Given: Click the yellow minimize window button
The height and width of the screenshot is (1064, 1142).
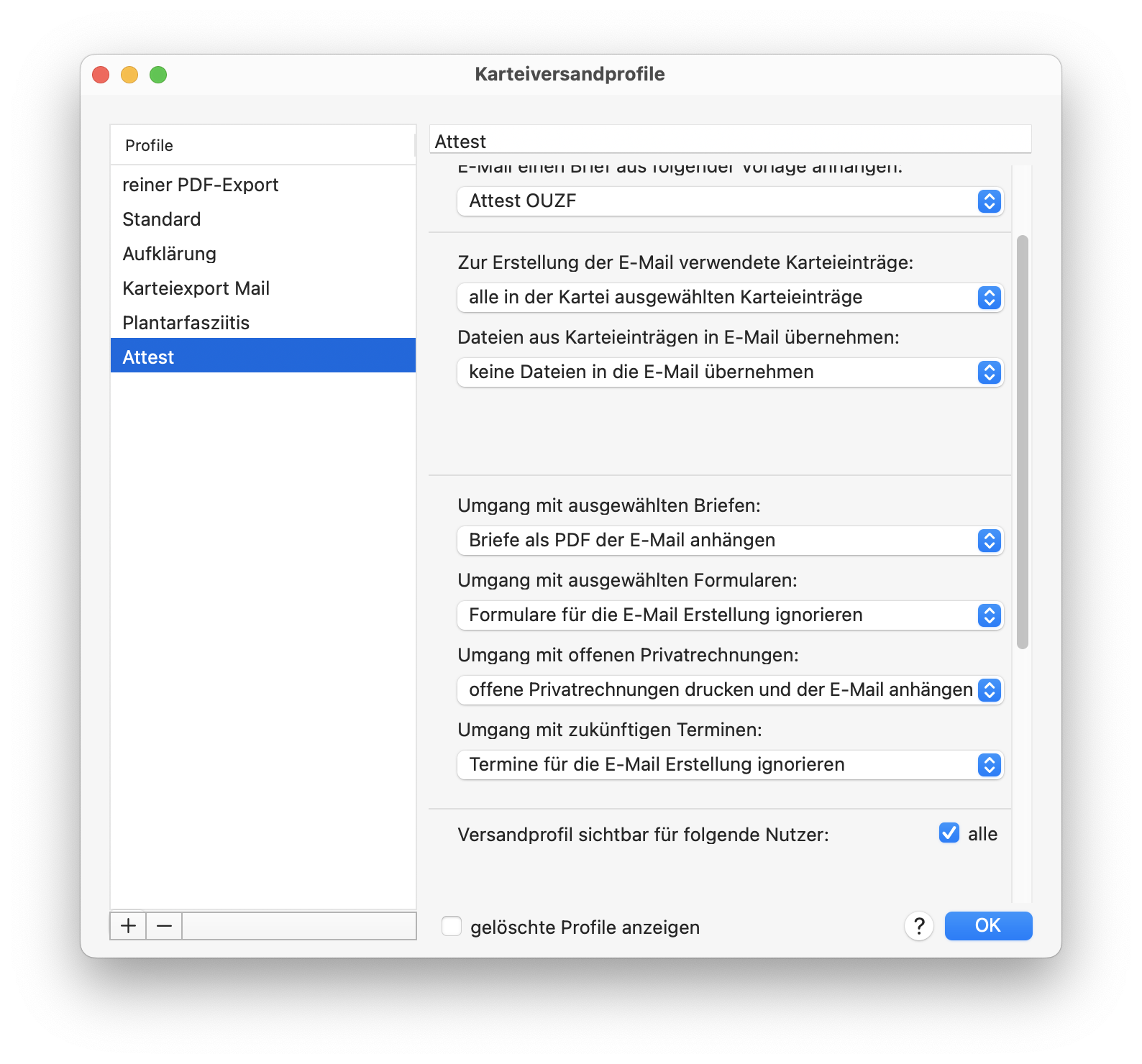Looking at the screenshot, I should pos(129,75).
